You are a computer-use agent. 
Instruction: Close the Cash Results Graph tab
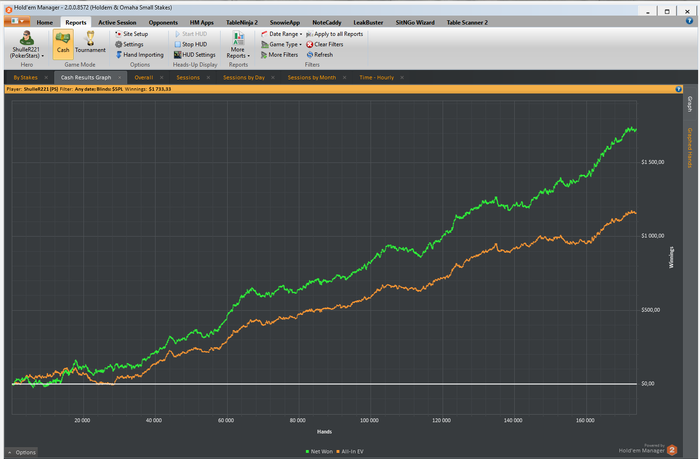120,78
